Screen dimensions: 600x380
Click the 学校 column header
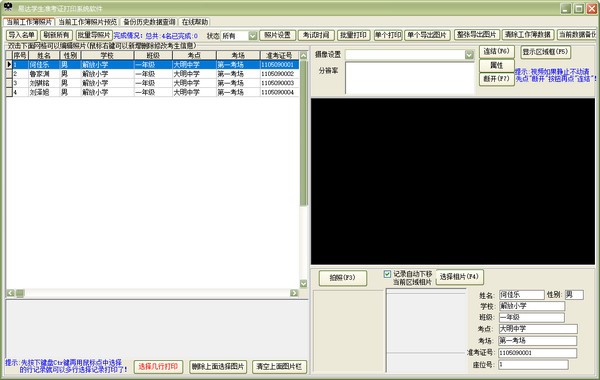point(108,55)
